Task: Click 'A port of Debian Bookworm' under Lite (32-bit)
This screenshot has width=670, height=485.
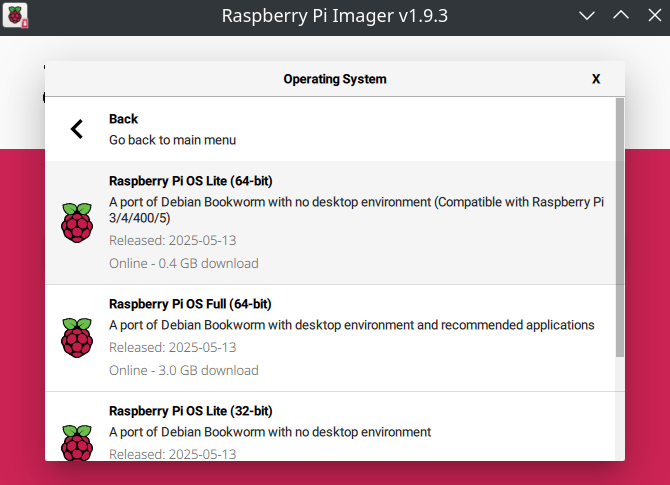Action: click(187, 432)
